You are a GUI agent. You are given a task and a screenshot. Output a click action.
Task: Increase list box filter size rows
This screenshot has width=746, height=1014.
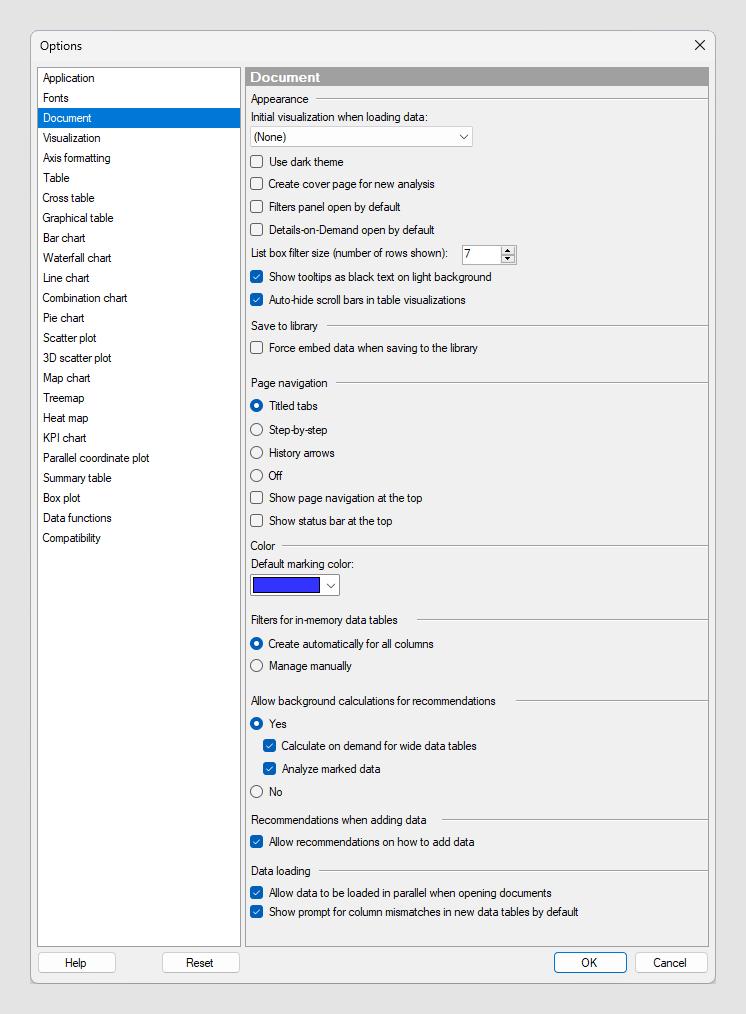[508, 251]
